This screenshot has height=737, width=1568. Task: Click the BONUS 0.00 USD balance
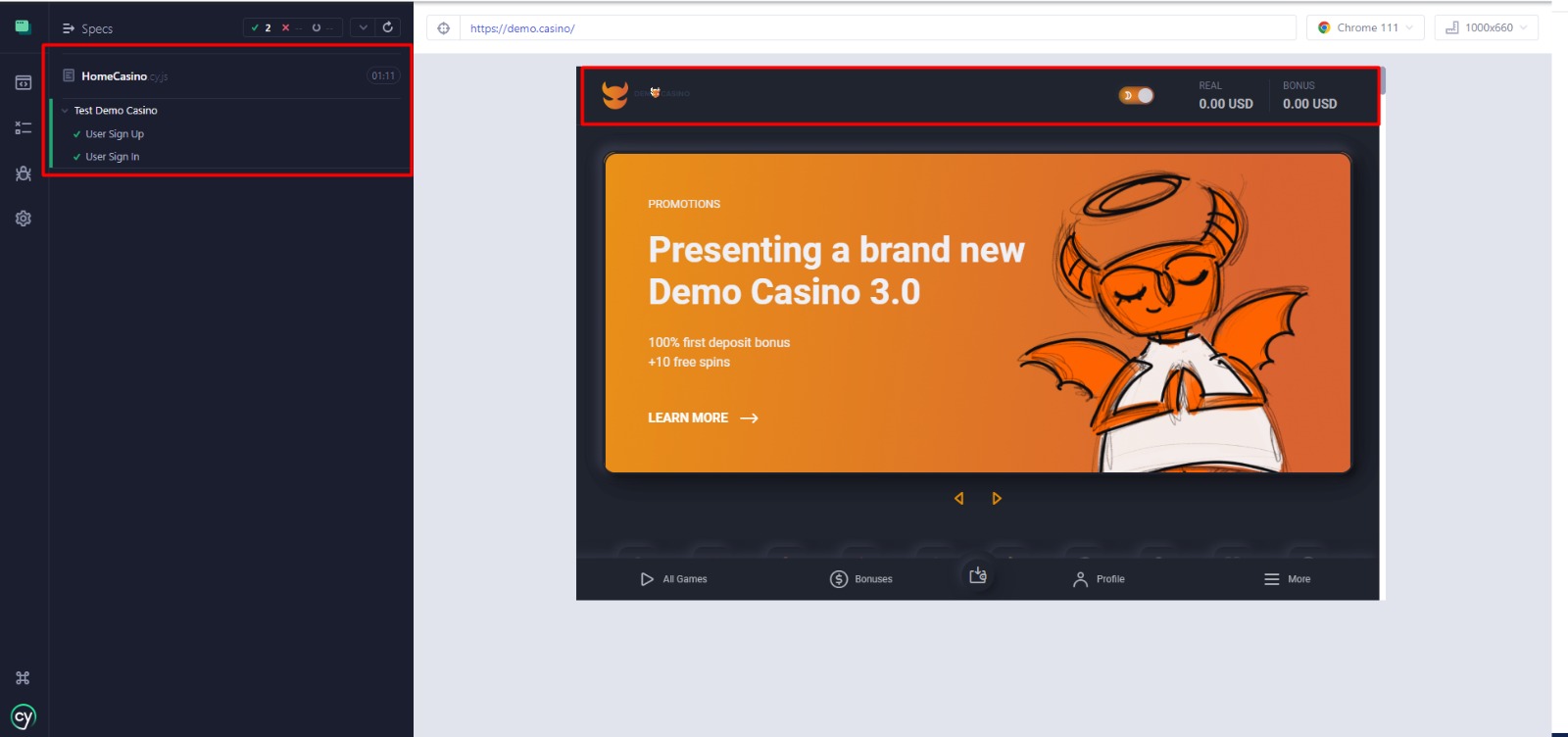(1310, 95)
